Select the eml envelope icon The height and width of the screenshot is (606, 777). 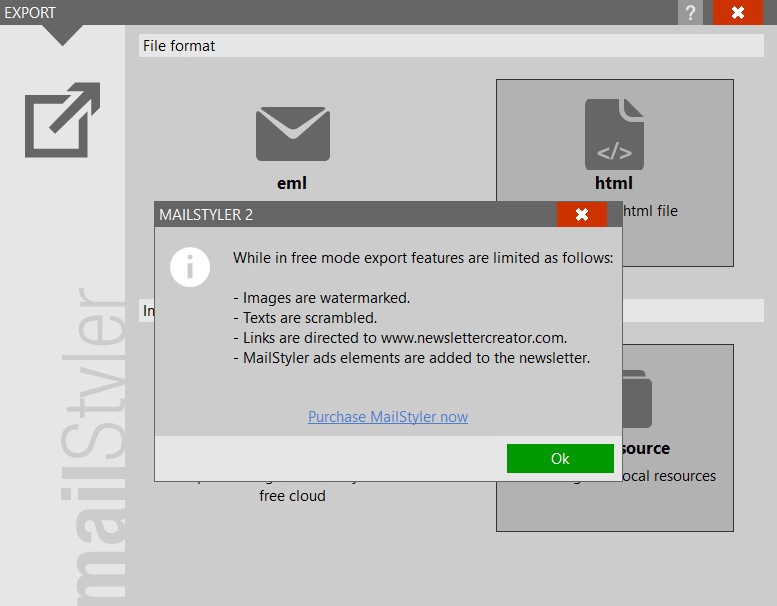[293, 134]
